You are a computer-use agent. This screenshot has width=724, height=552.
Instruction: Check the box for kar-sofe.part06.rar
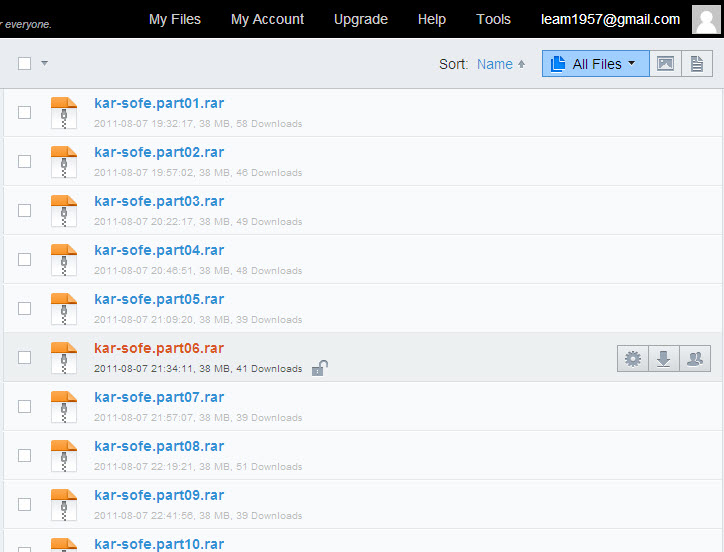point(24,357)
